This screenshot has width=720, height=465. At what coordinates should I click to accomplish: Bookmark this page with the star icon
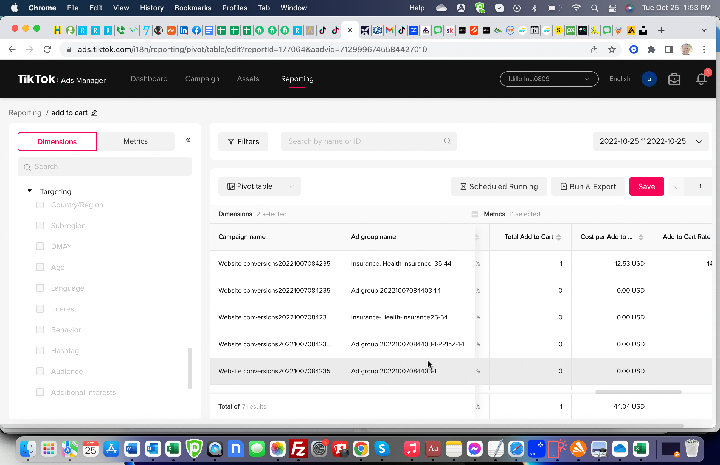[x=611, y=49]
